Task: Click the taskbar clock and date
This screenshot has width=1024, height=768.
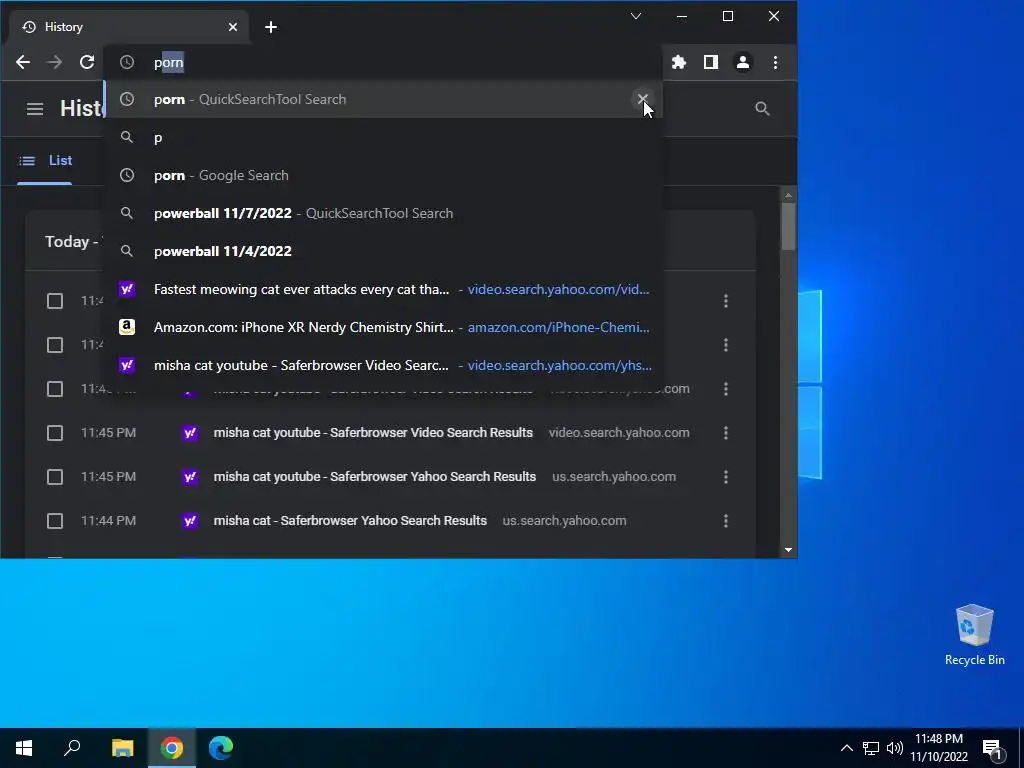Action: click(939, 748)
